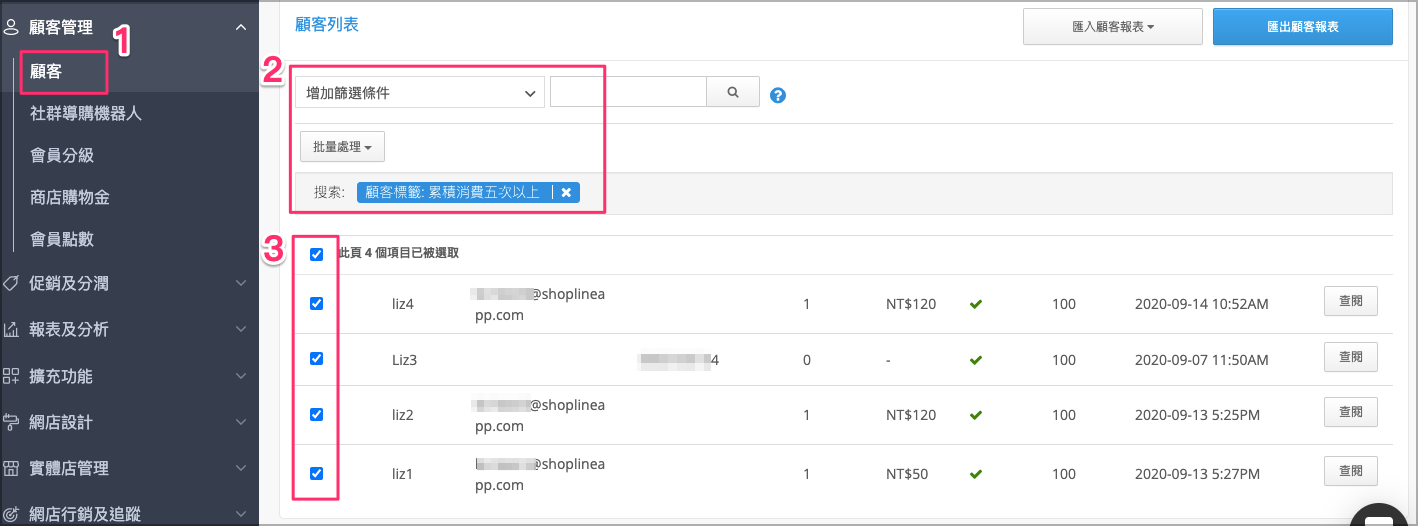Viewport: 1418px width, 526px height.
Task: Click the NT$120 amount for liz4
Action: 911,304
